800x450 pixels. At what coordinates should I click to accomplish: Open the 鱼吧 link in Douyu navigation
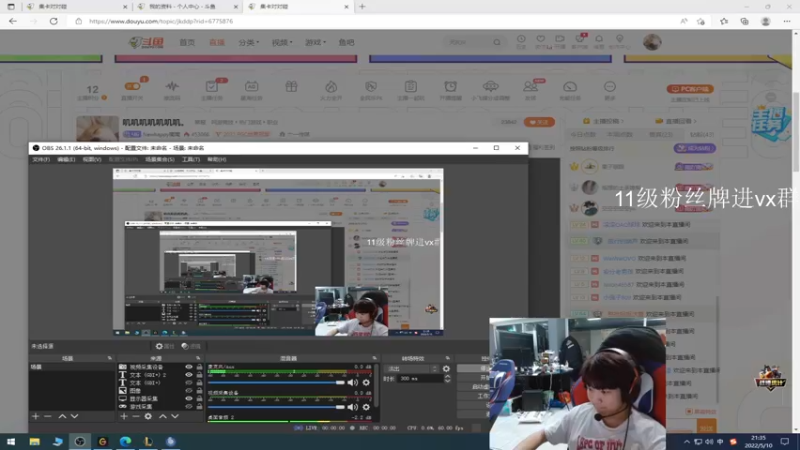click(346, 42)
